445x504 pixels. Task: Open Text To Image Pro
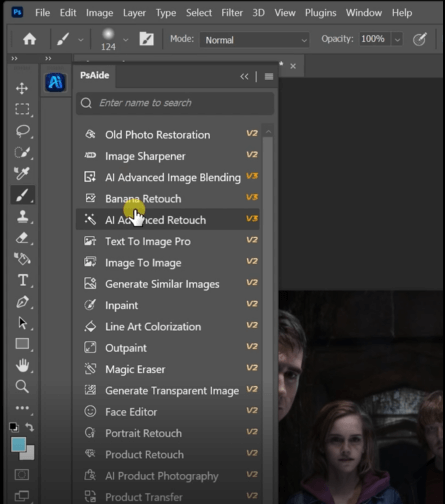click(x=168, y=241)
